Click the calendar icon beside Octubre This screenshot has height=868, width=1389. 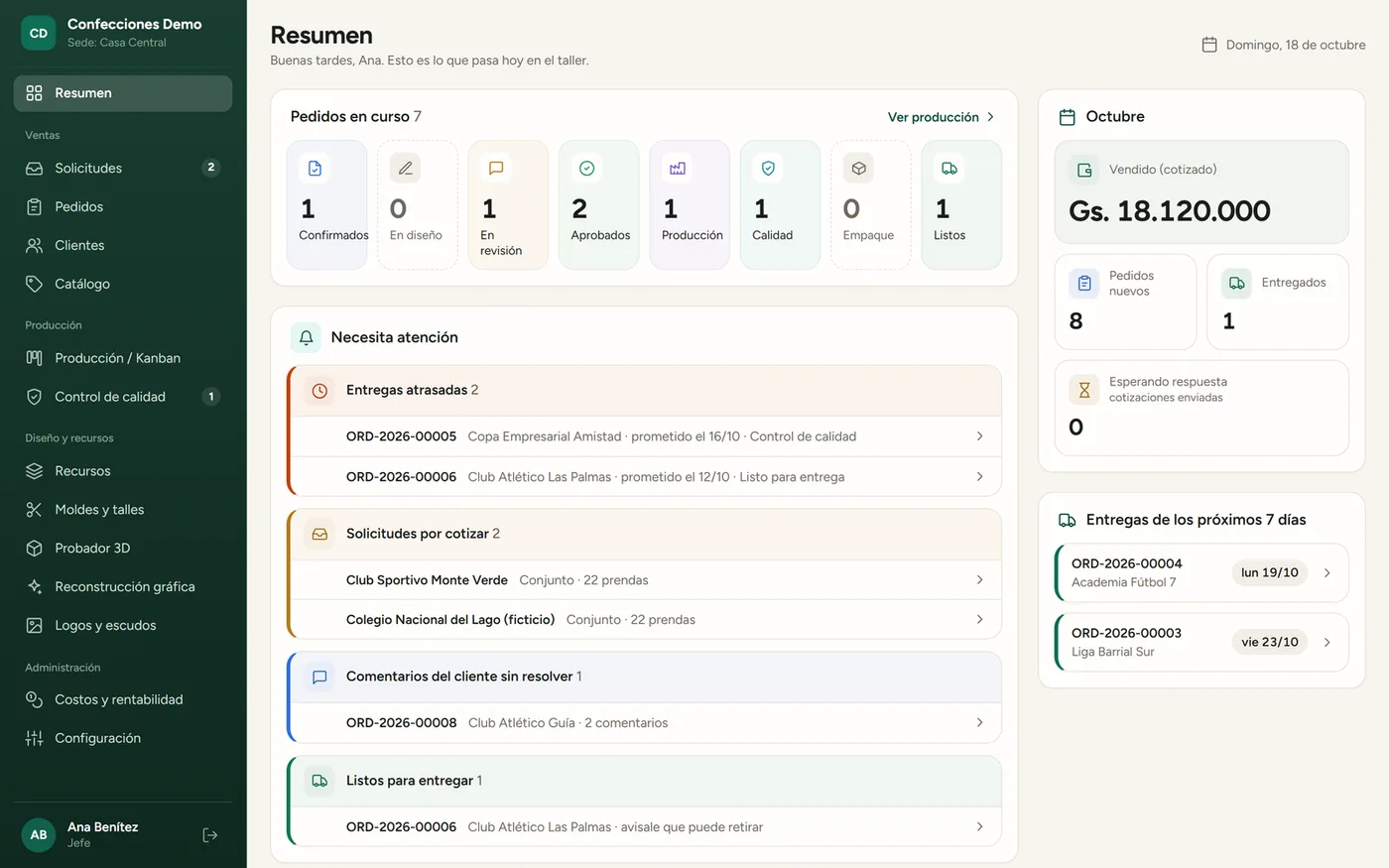pos(1068,117)
